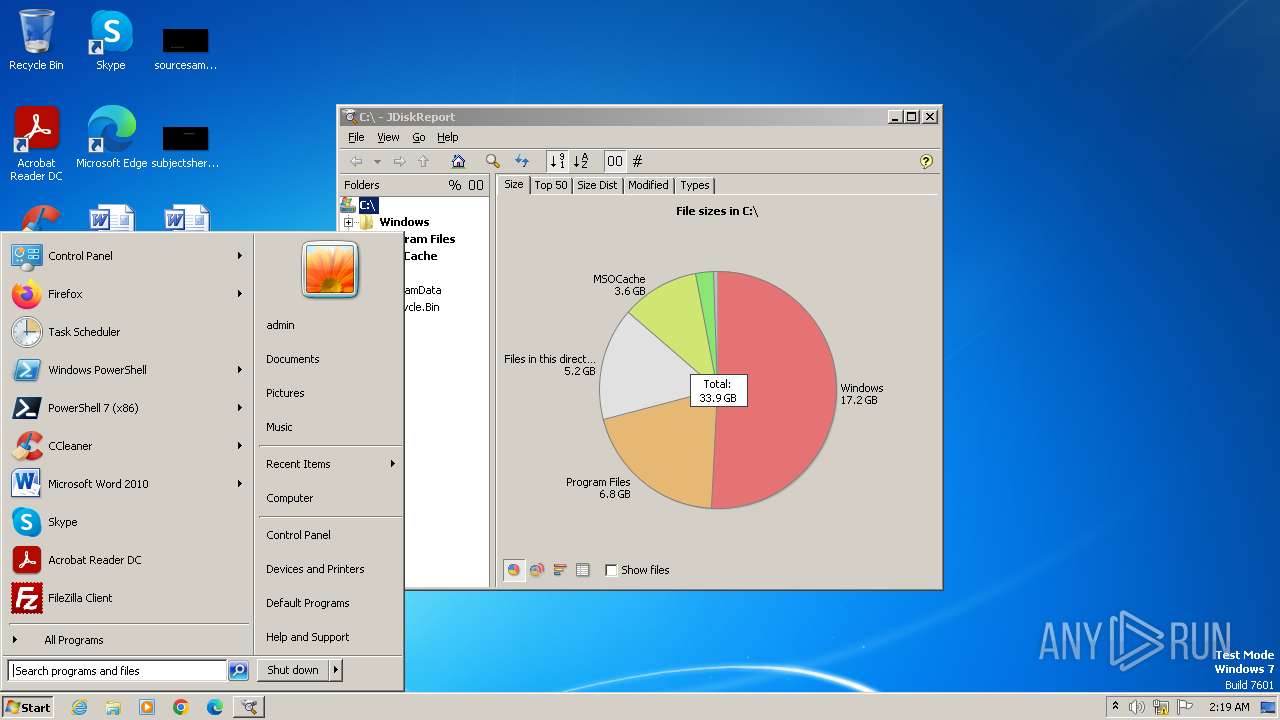This screenshot has height=720, width=1280.
Task: Click the yellow help question mark icon
Action: point(926,161)
